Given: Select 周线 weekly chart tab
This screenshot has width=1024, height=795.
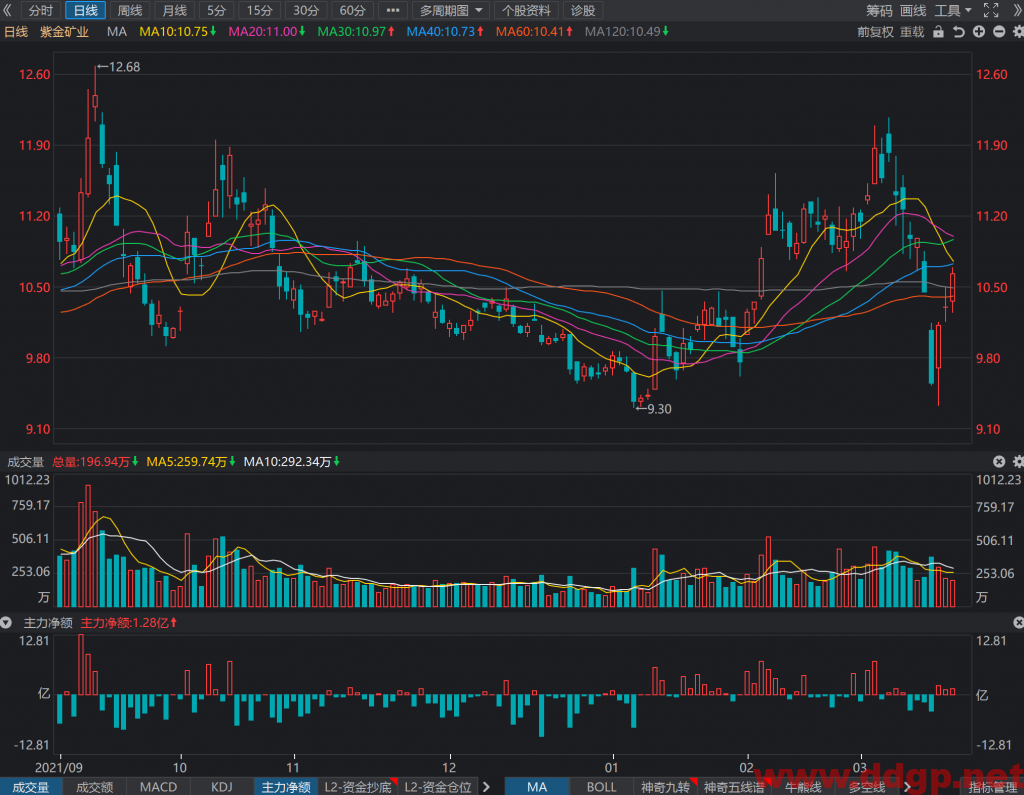Looking at the screenshot, I should [x=129, y=10].
